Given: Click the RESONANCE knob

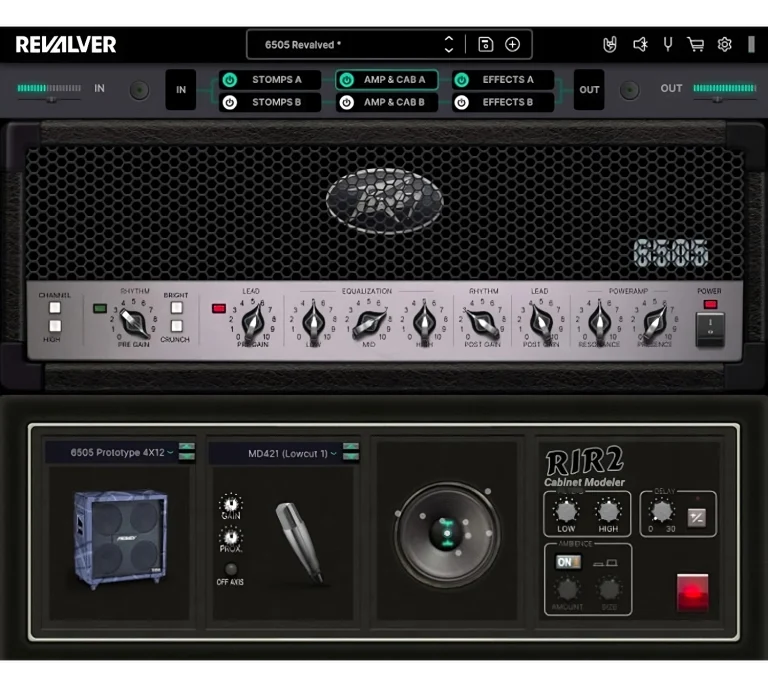Looking at the screenshot, I should pos(599,322).
